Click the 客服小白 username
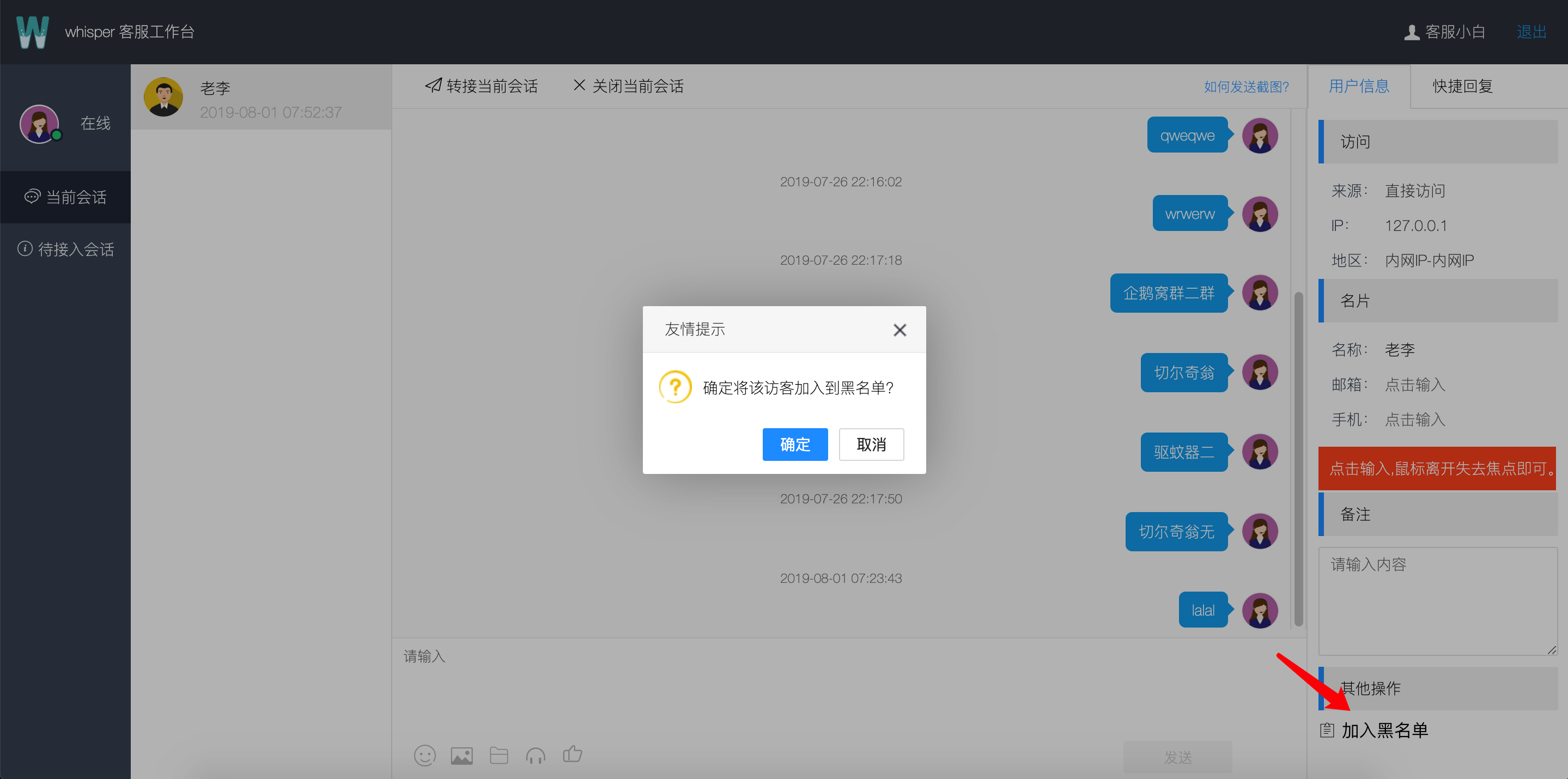This screenshot has height=779, width=1568. pyautogui.click(x=1455, y=32)
